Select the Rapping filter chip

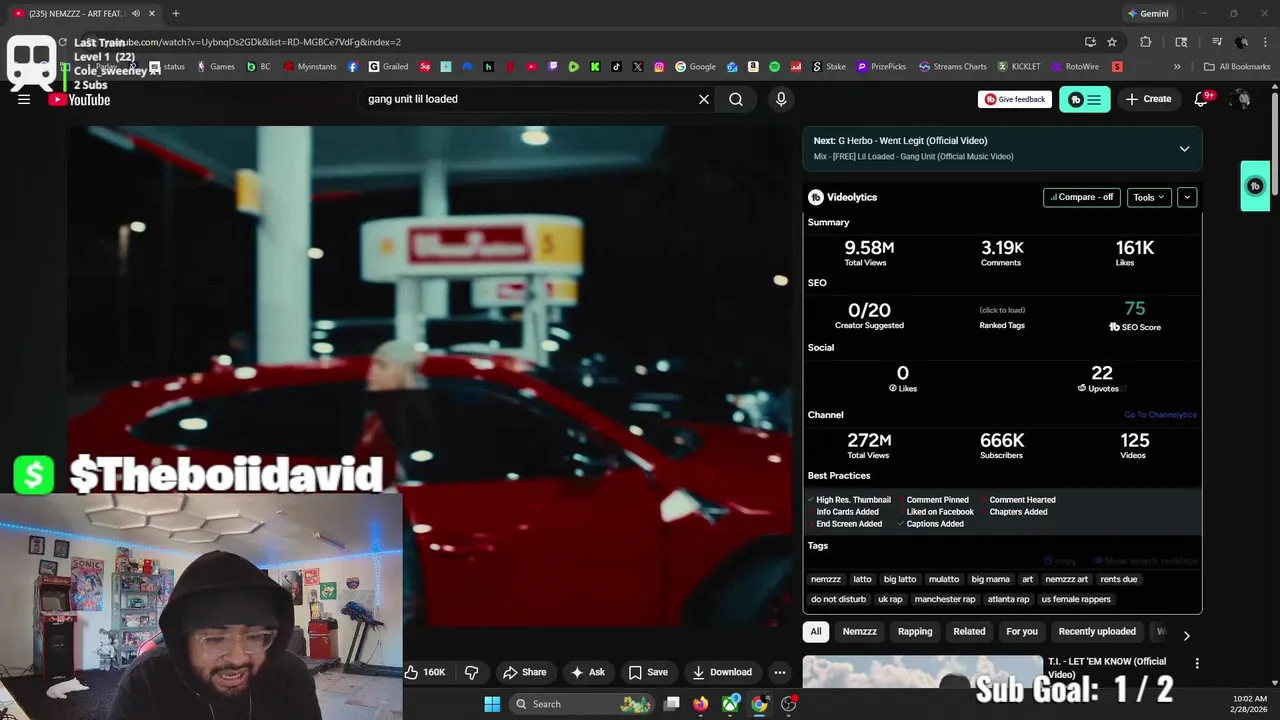pos(915,631)
